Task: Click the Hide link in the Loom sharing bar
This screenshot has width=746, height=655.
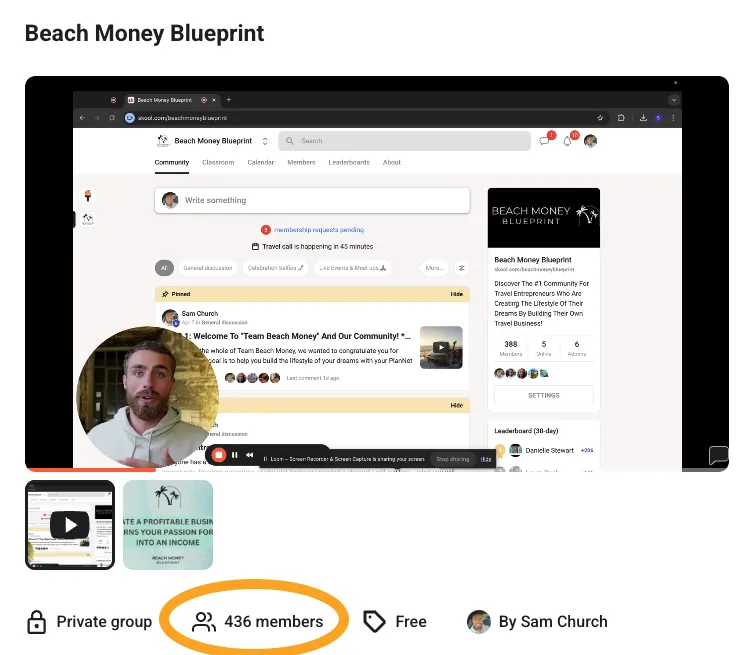Action: coord(486,459)
